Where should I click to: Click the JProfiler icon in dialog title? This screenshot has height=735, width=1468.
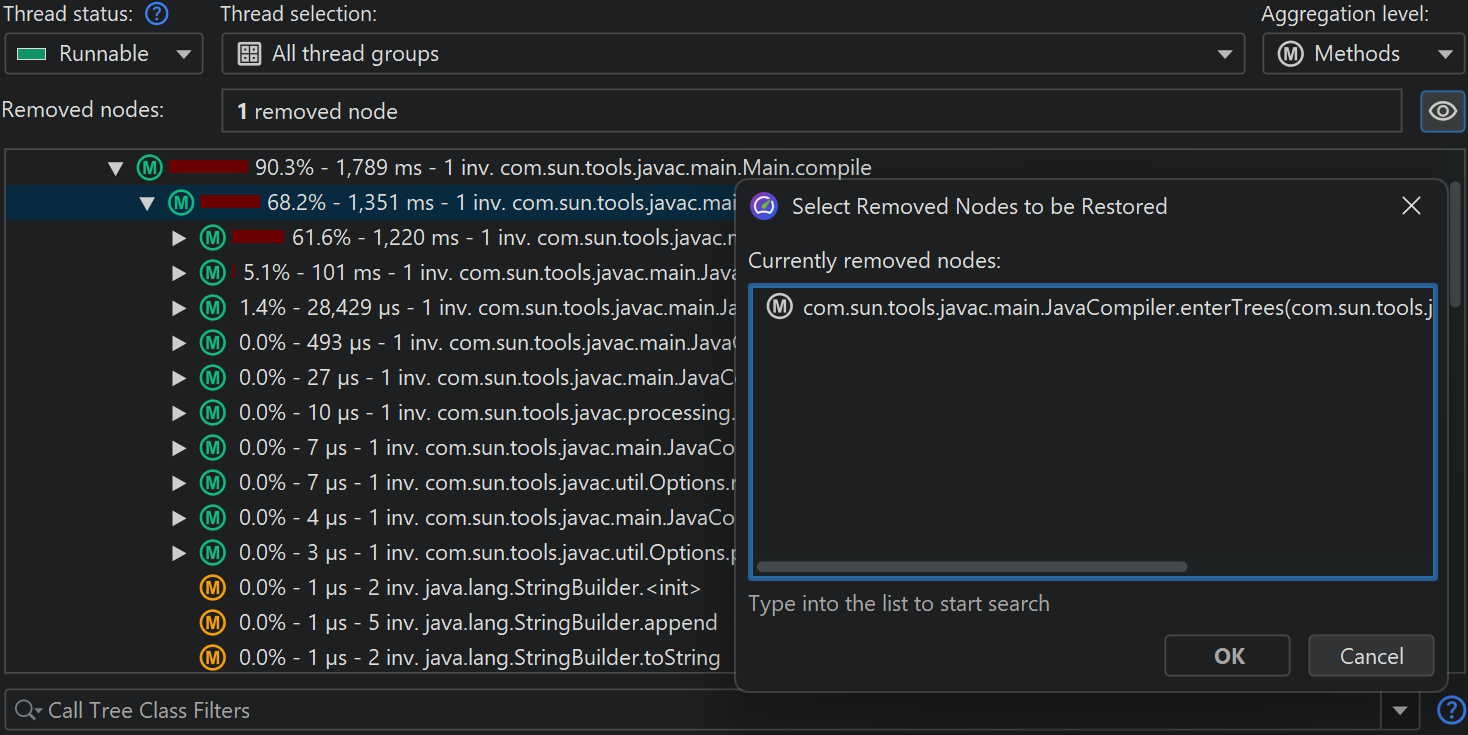[x=764, y=207]
